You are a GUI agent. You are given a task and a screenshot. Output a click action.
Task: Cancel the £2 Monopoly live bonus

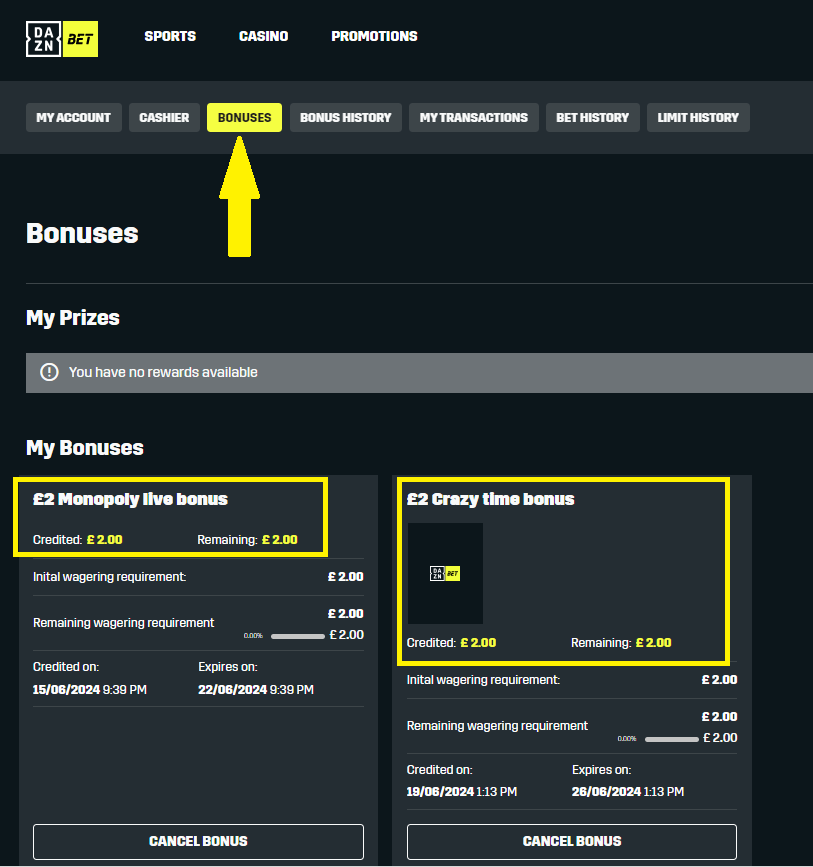(x=199, y=841)
